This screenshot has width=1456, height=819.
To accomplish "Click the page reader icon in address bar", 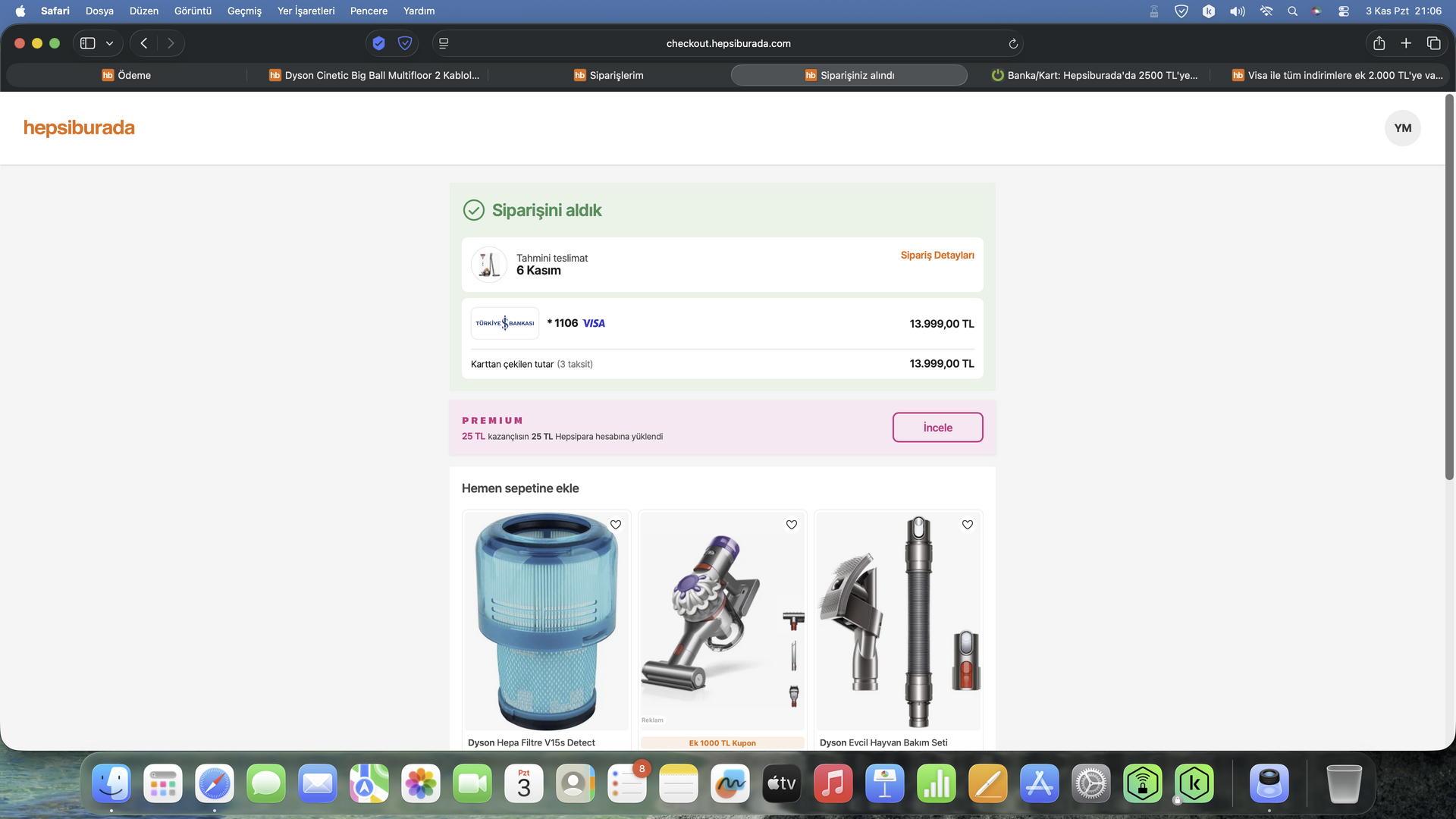I will click(x=444, y=43).
